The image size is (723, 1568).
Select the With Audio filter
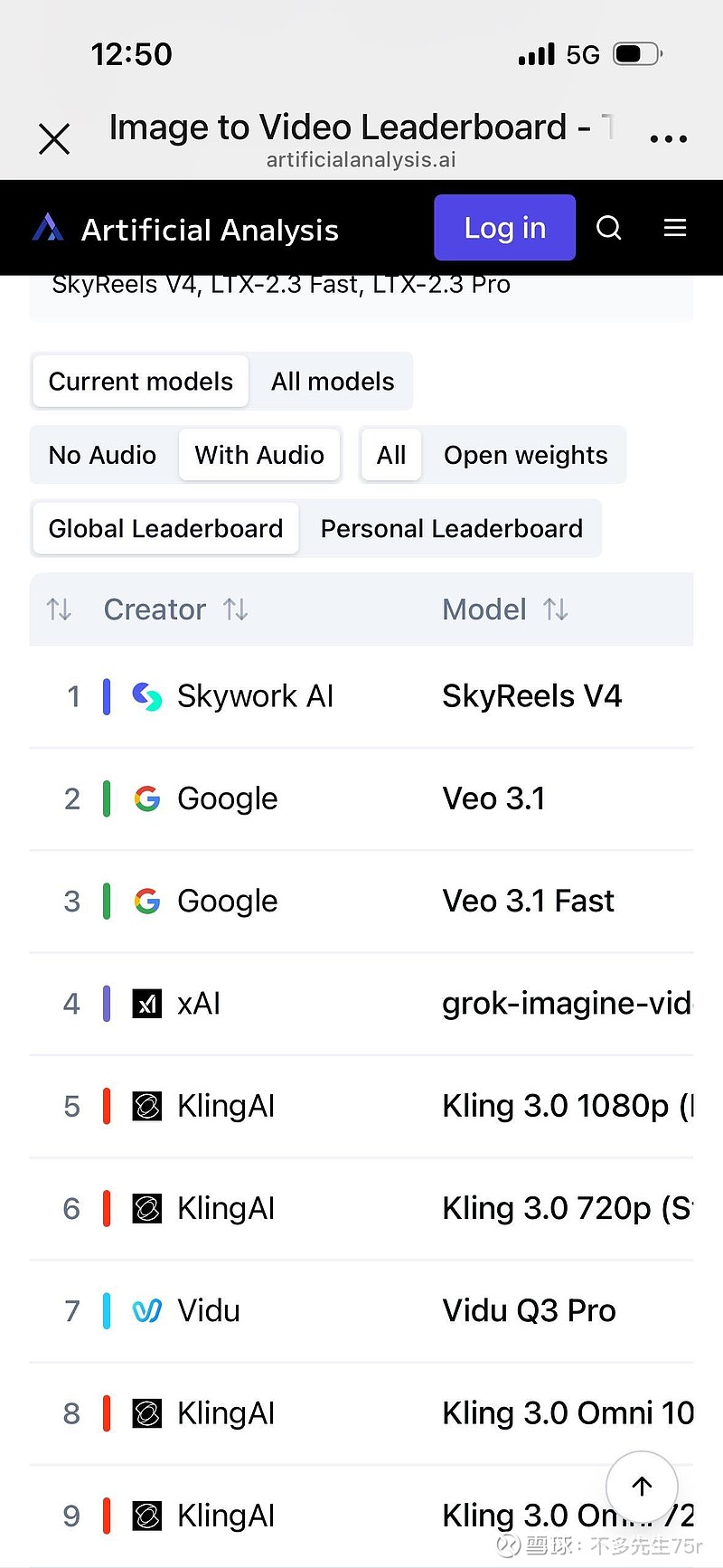click(x=259, y=455)
